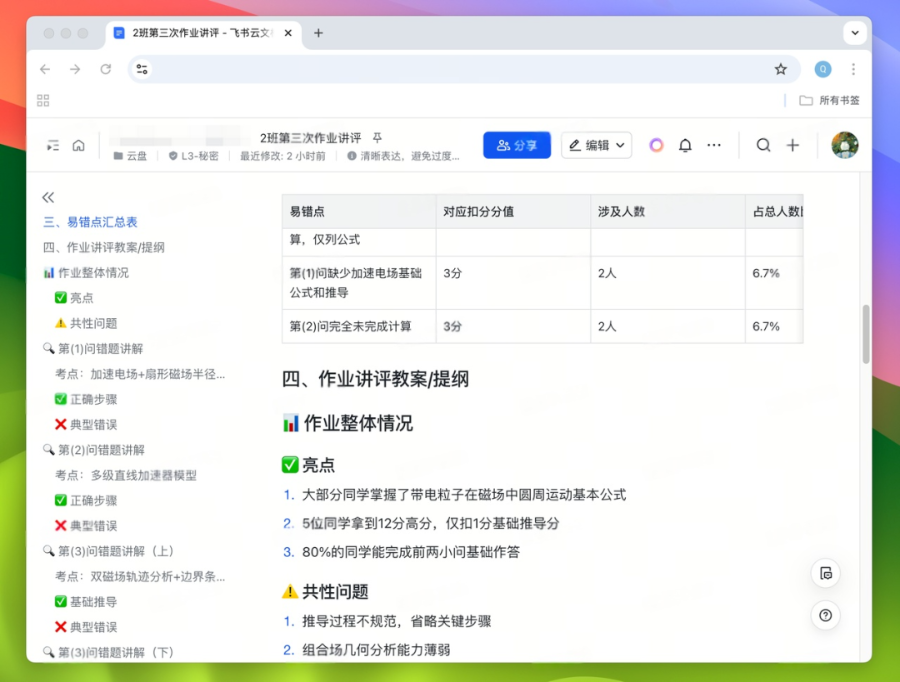Image resolution: width=900 pixels, height=682 pixels.
Task: Search within Feishu docs
Action: [763, 145]
